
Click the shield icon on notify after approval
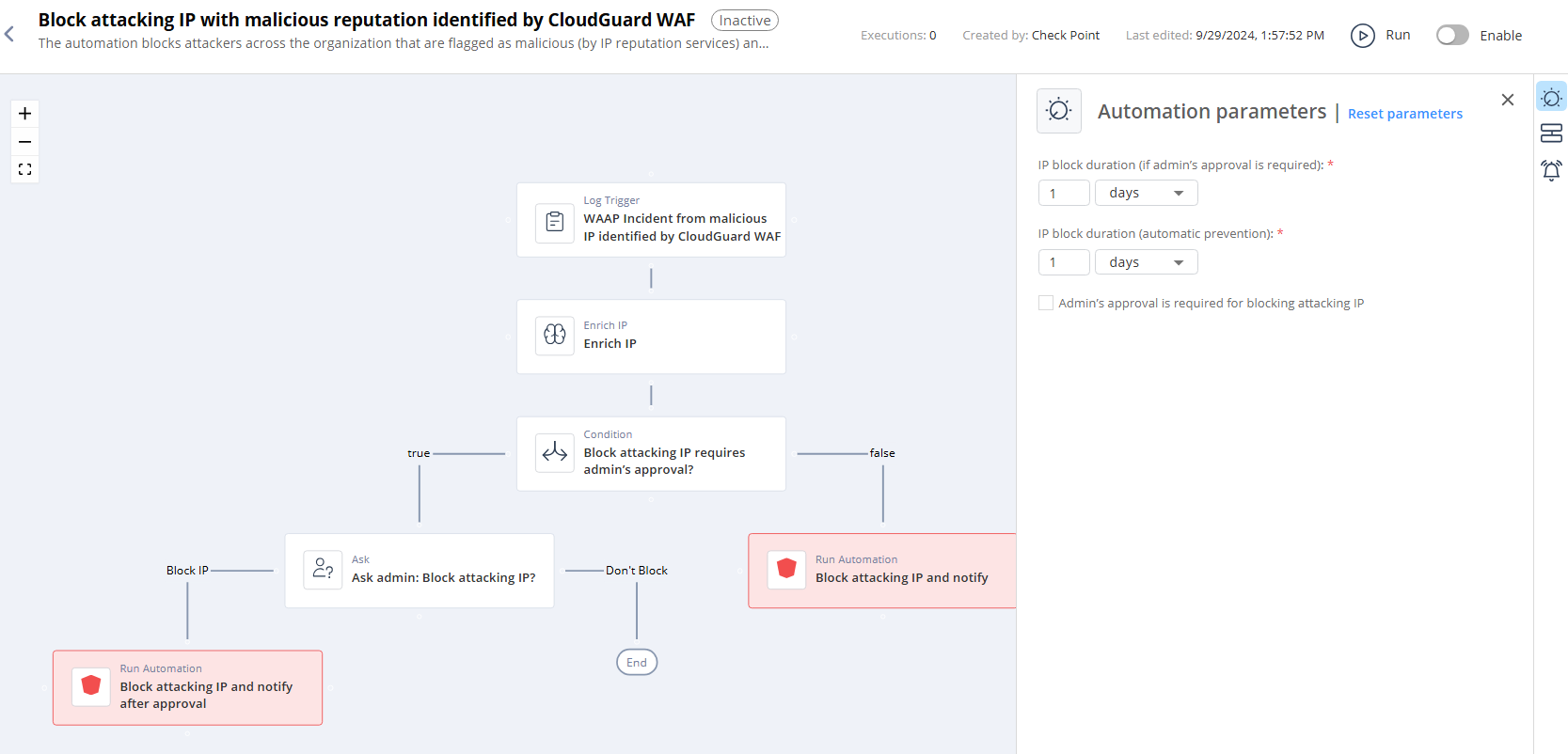pos(91,686)
